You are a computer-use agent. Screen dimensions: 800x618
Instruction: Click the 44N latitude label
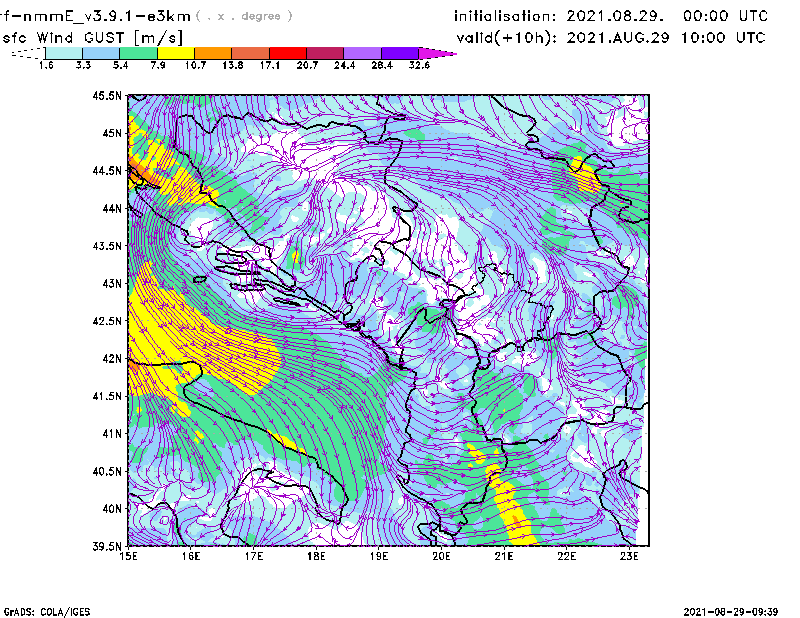pyautogui.click(x=112, y=208)
